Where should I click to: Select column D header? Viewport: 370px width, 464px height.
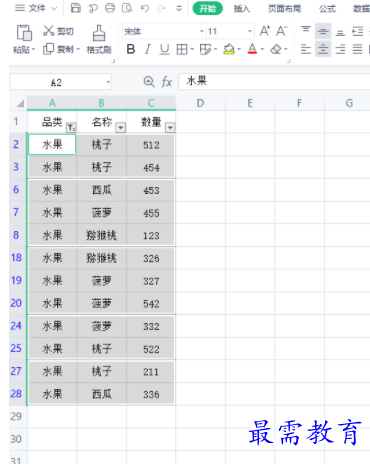coord(200,103)
